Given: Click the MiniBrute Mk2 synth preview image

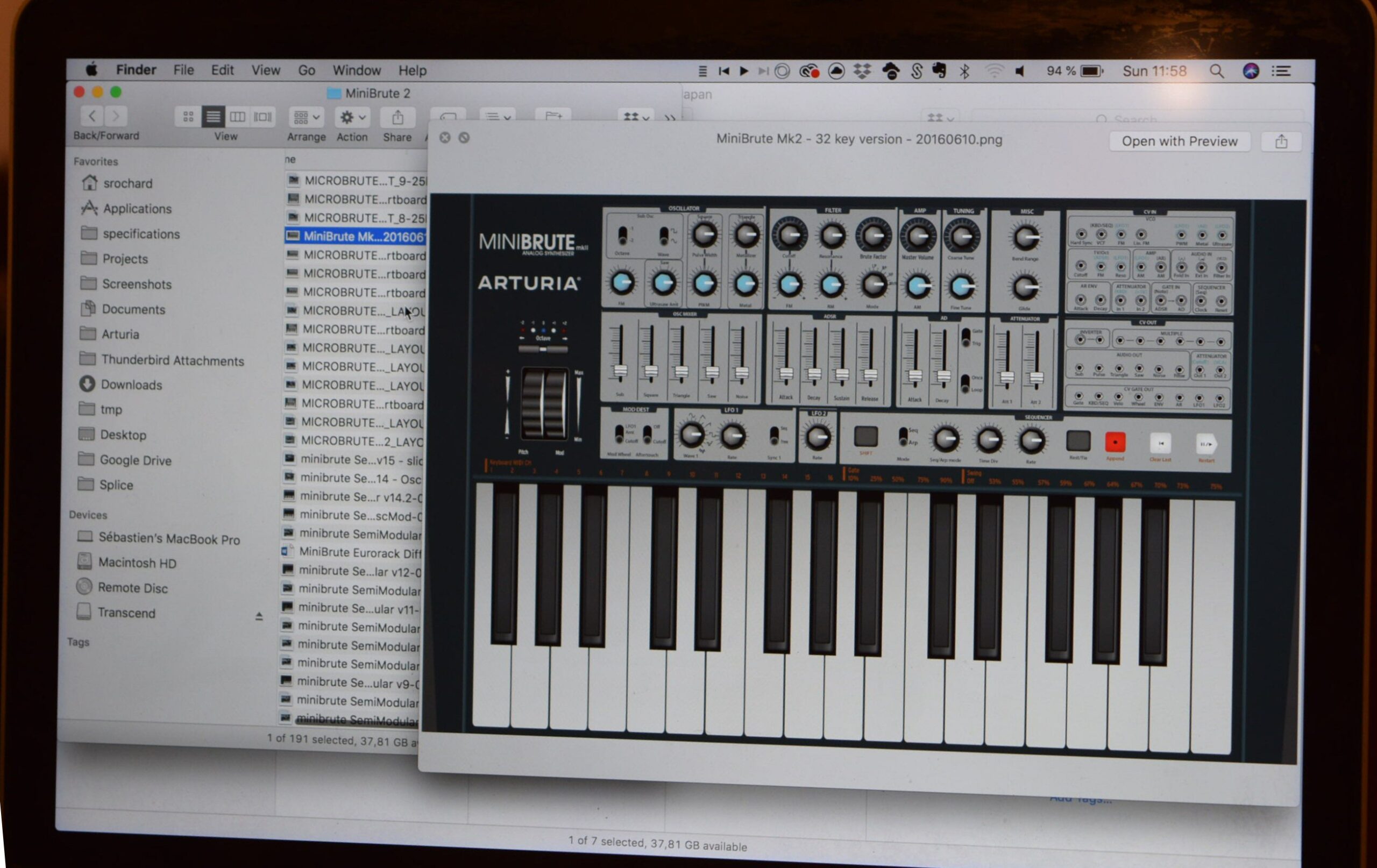Looking at the screenshot, I should (863, 478).
